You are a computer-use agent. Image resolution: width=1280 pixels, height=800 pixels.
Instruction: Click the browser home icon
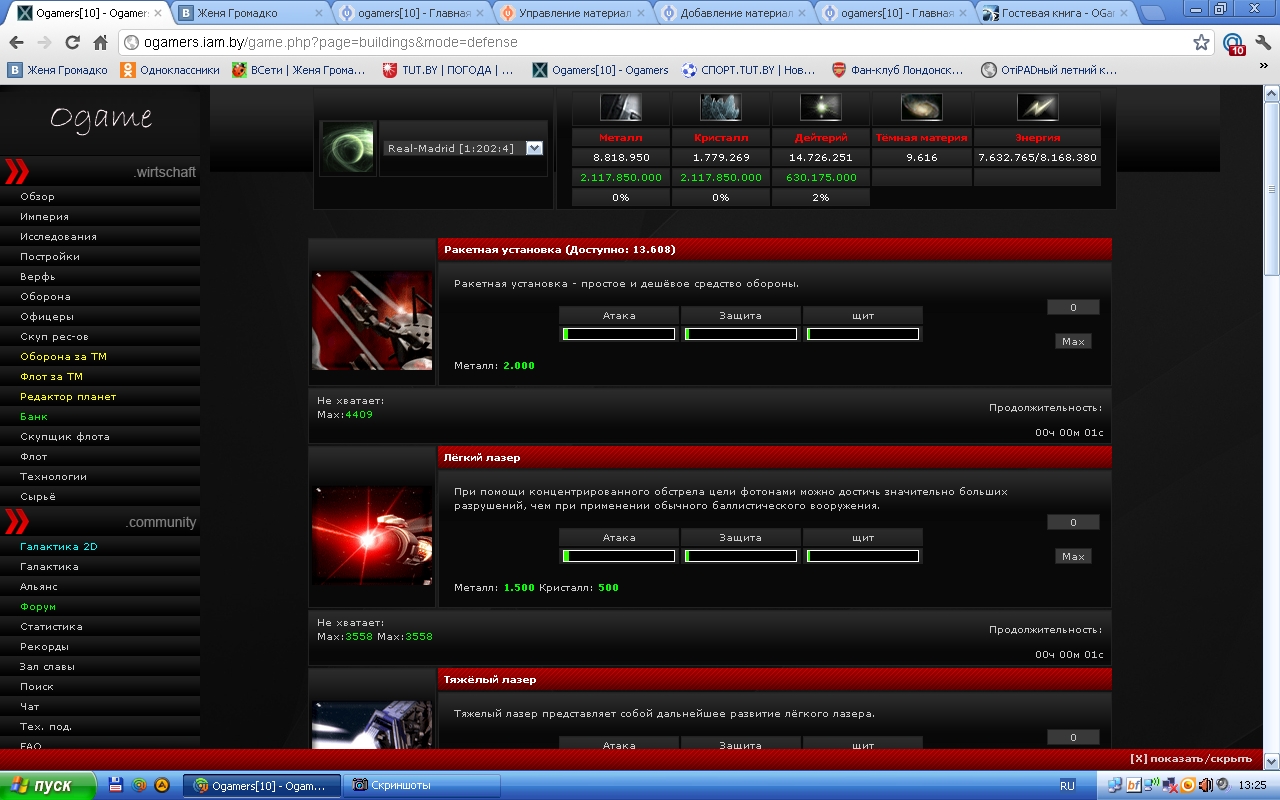(x=100, y=43)
